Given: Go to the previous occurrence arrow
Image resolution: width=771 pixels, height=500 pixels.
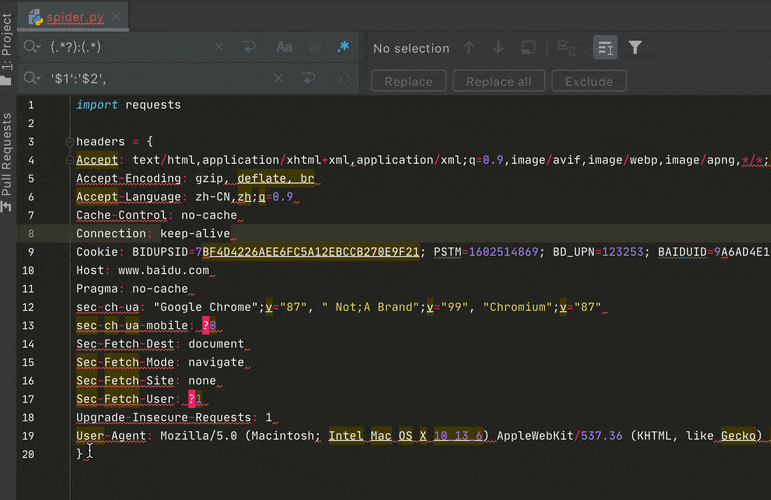Looking at the screenshot, I should coord(468,48).
